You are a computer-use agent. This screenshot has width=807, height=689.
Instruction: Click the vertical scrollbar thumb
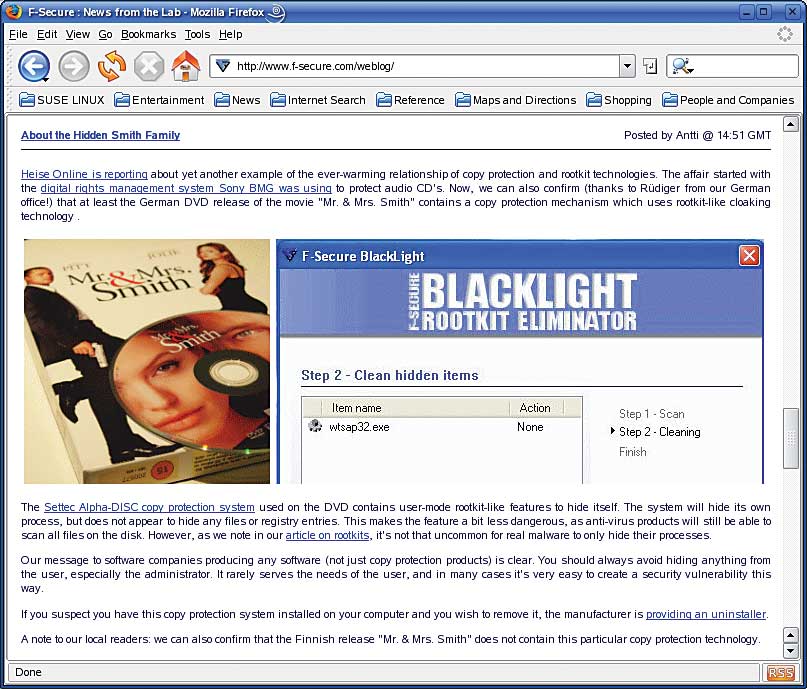click(x=791, y=438)
